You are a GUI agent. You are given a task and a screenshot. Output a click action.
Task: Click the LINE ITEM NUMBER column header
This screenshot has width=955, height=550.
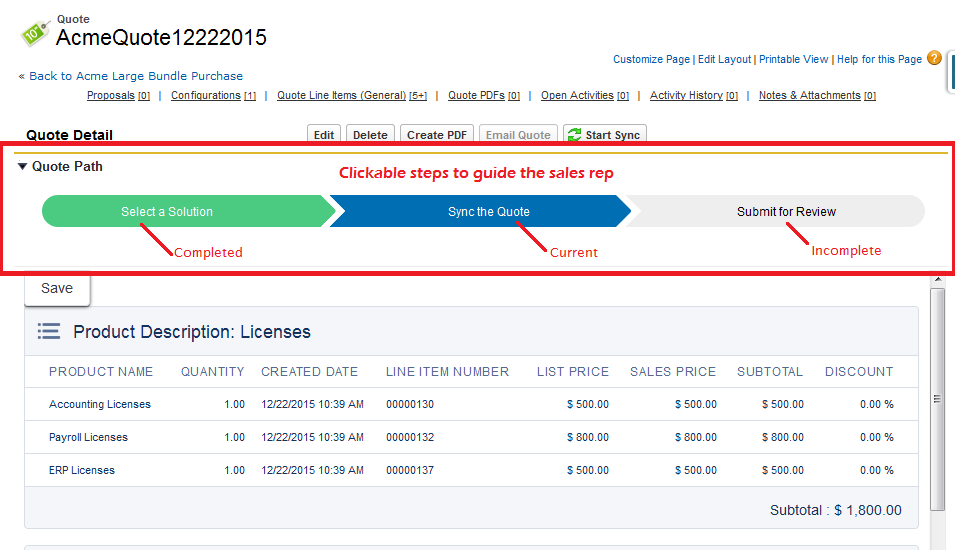[x=447, y=372]
